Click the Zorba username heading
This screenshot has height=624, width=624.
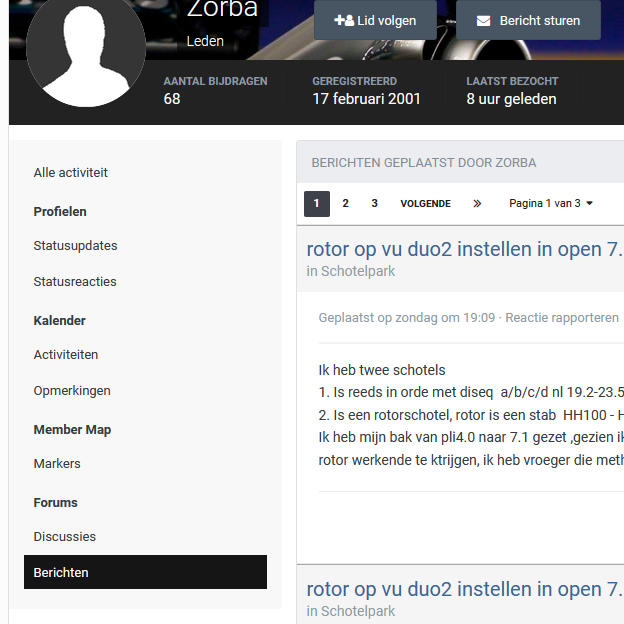pyautogui.click(x=222, y=9)
